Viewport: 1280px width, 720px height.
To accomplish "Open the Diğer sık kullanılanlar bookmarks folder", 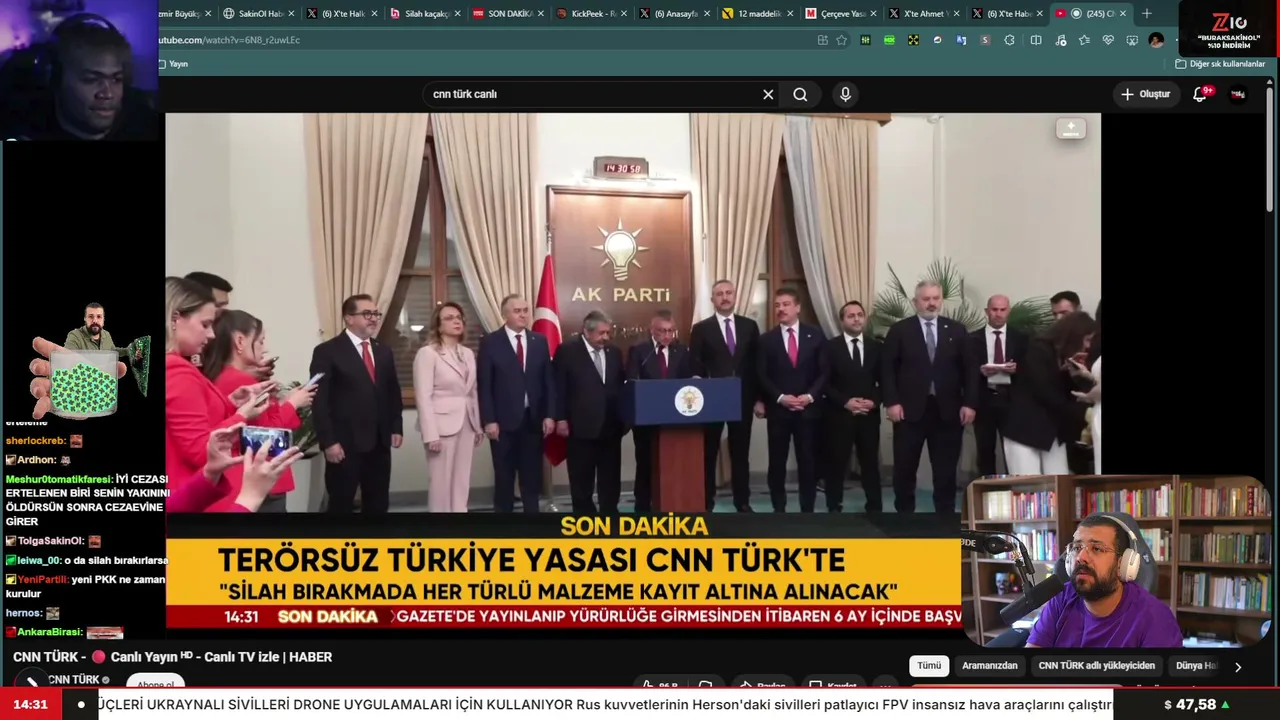I will click(1220, 64).
